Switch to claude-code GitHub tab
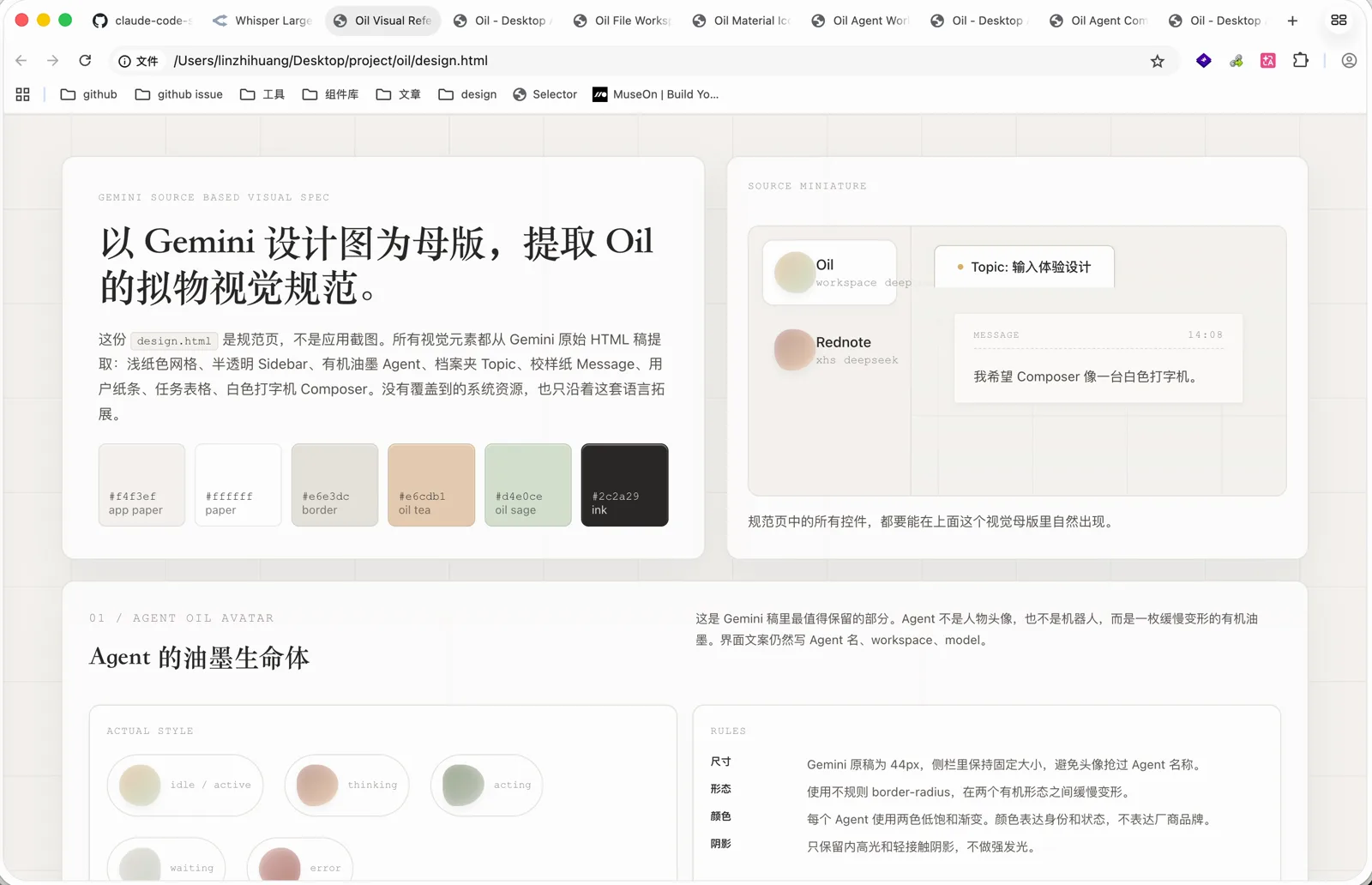The height and width of the screenshot is (885, 1372). (x=141, y=21)
